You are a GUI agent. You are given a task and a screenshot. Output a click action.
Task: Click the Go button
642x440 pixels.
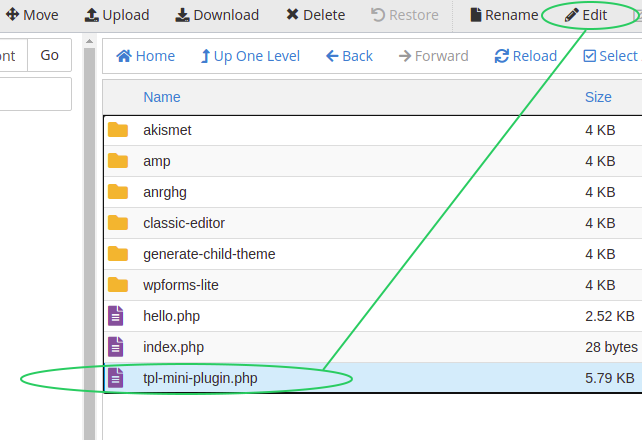[50, 55]
